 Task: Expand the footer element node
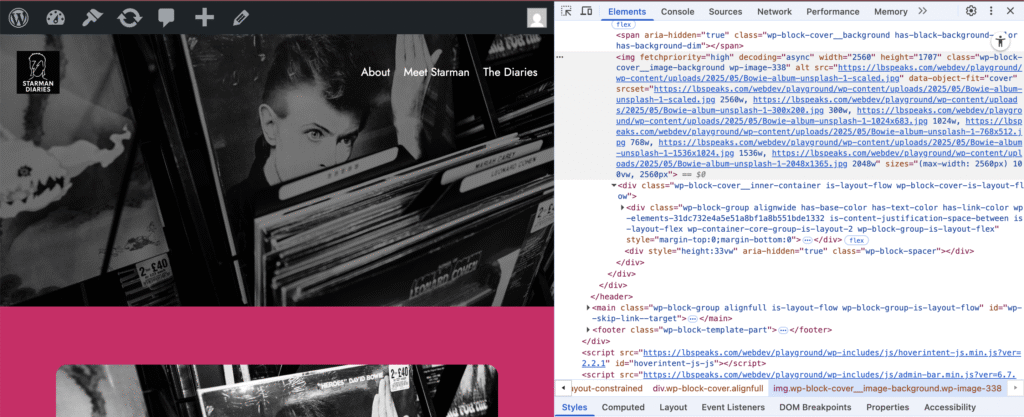pos(589,329)
